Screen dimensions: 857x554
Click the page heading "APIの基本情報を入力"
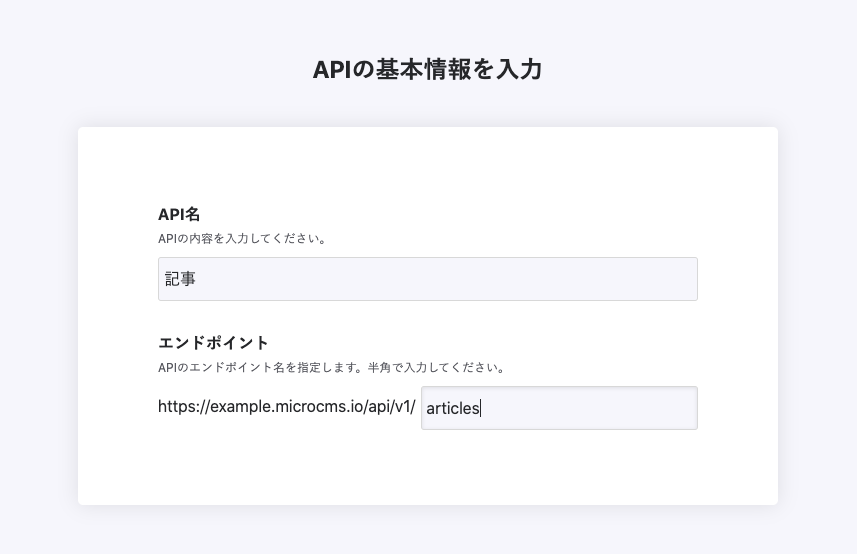pos(427,70)
